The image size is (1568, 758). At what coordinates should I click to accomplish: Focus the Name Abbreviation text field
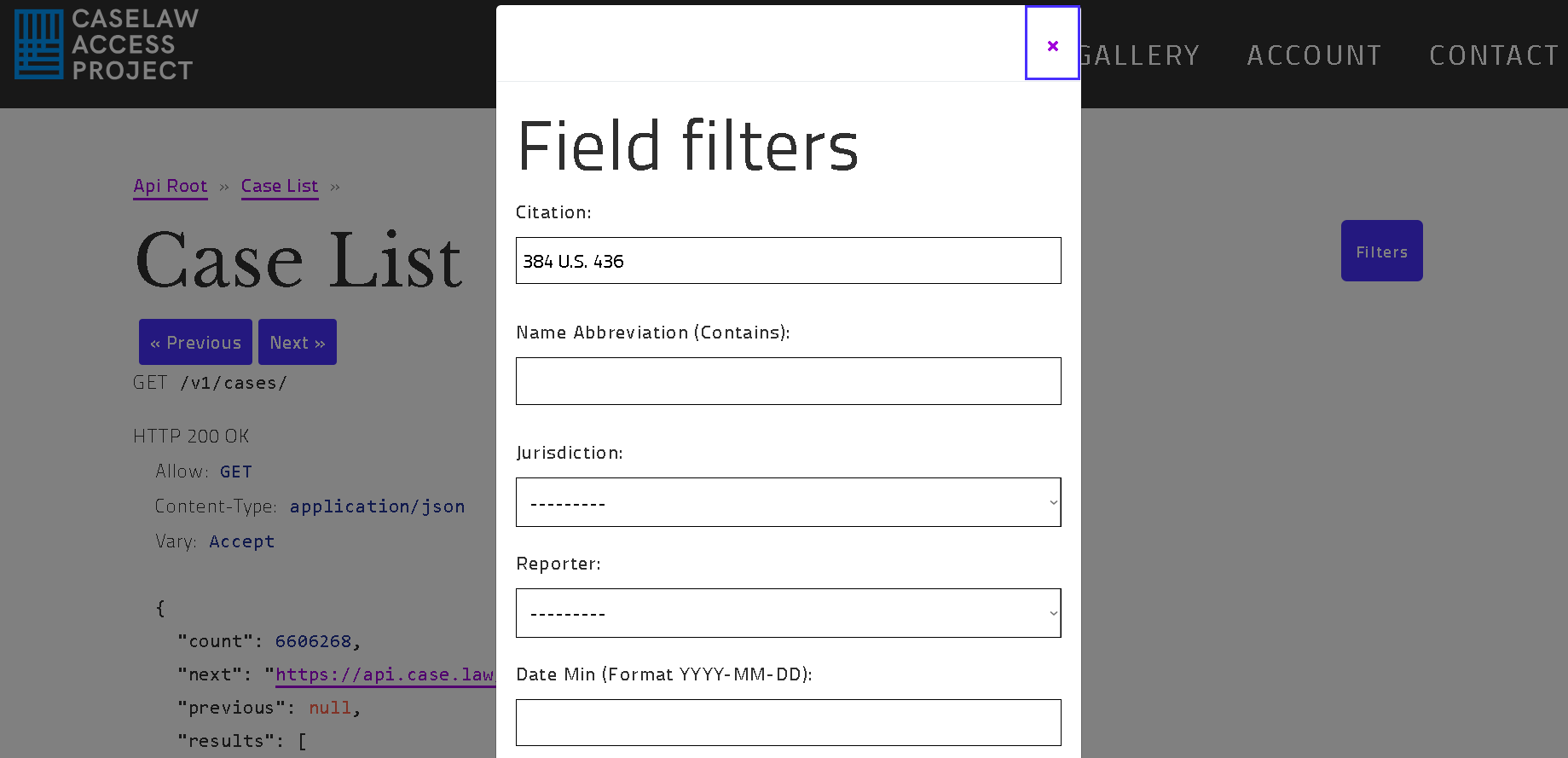pos(788,381)
